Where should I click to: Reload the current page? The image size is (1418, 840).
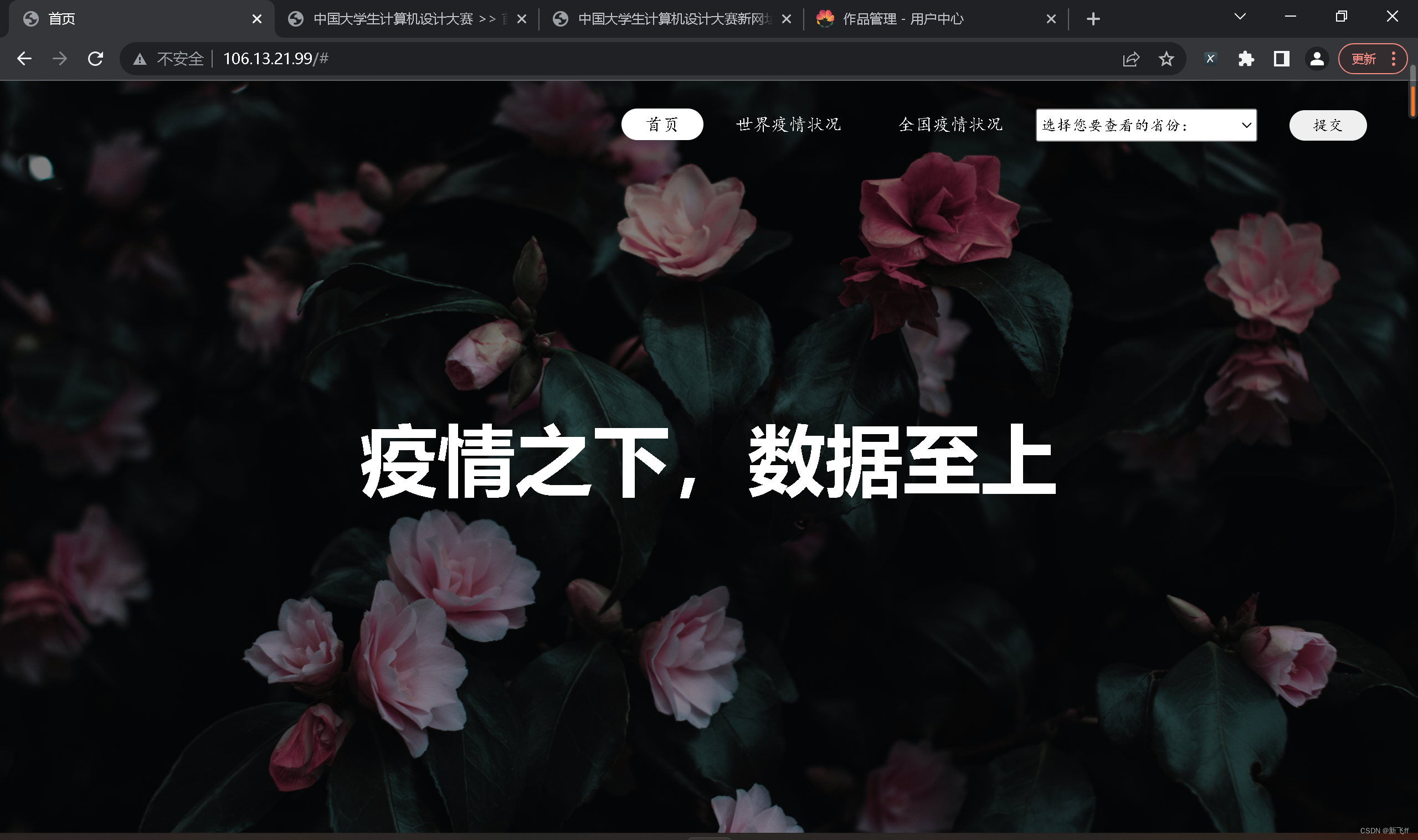[95, 58]
